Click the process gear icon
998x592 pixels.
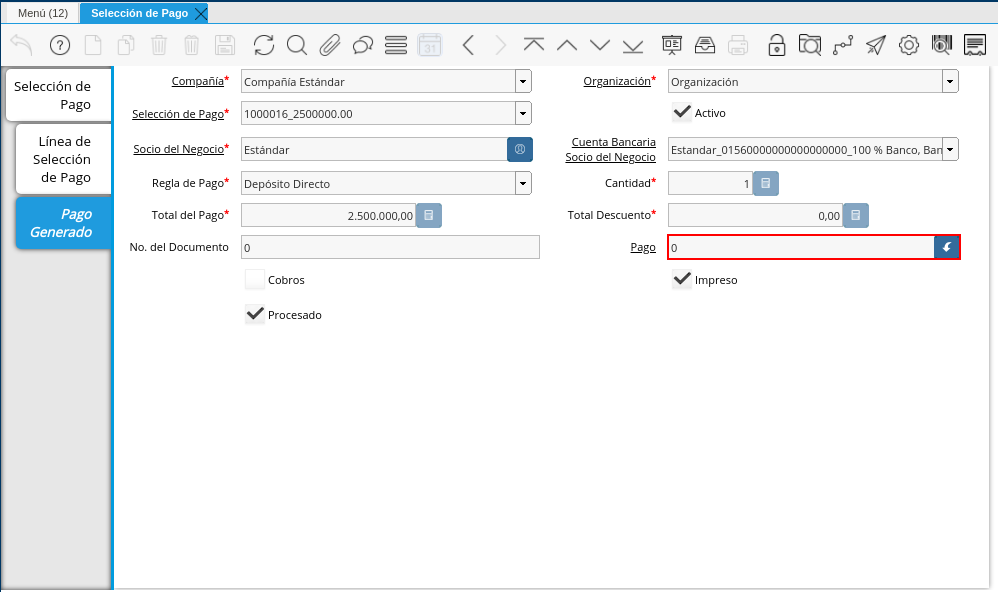[x=909, y=45]
